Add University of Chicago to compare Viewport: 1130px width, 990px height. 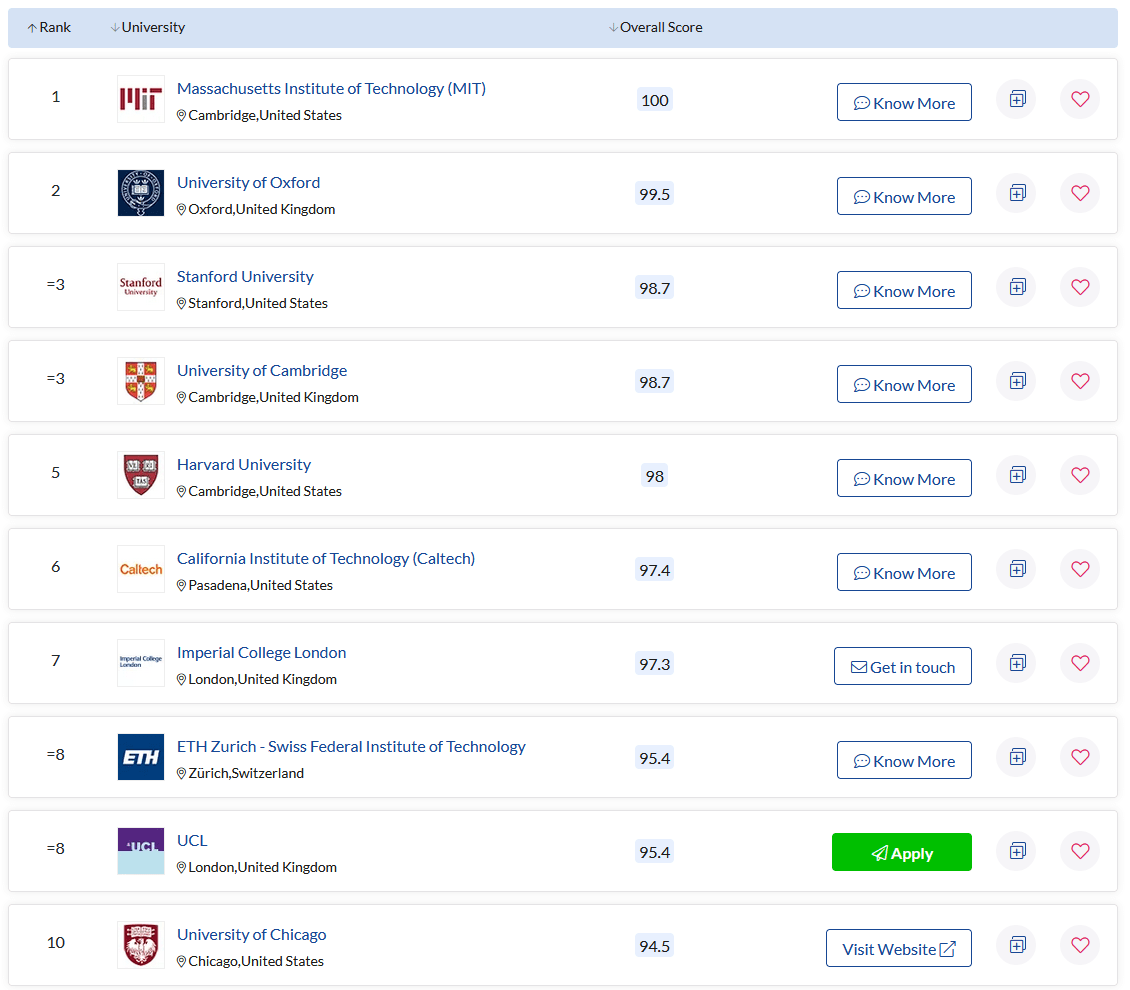[x=1017, y=945]
